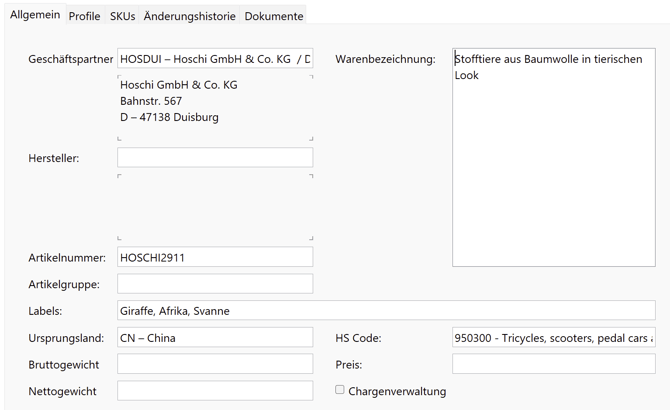This screenshot has width=670, height=410.
Task: Click into the Preis field
Action: pyautogui.click(x=553, y=365)
